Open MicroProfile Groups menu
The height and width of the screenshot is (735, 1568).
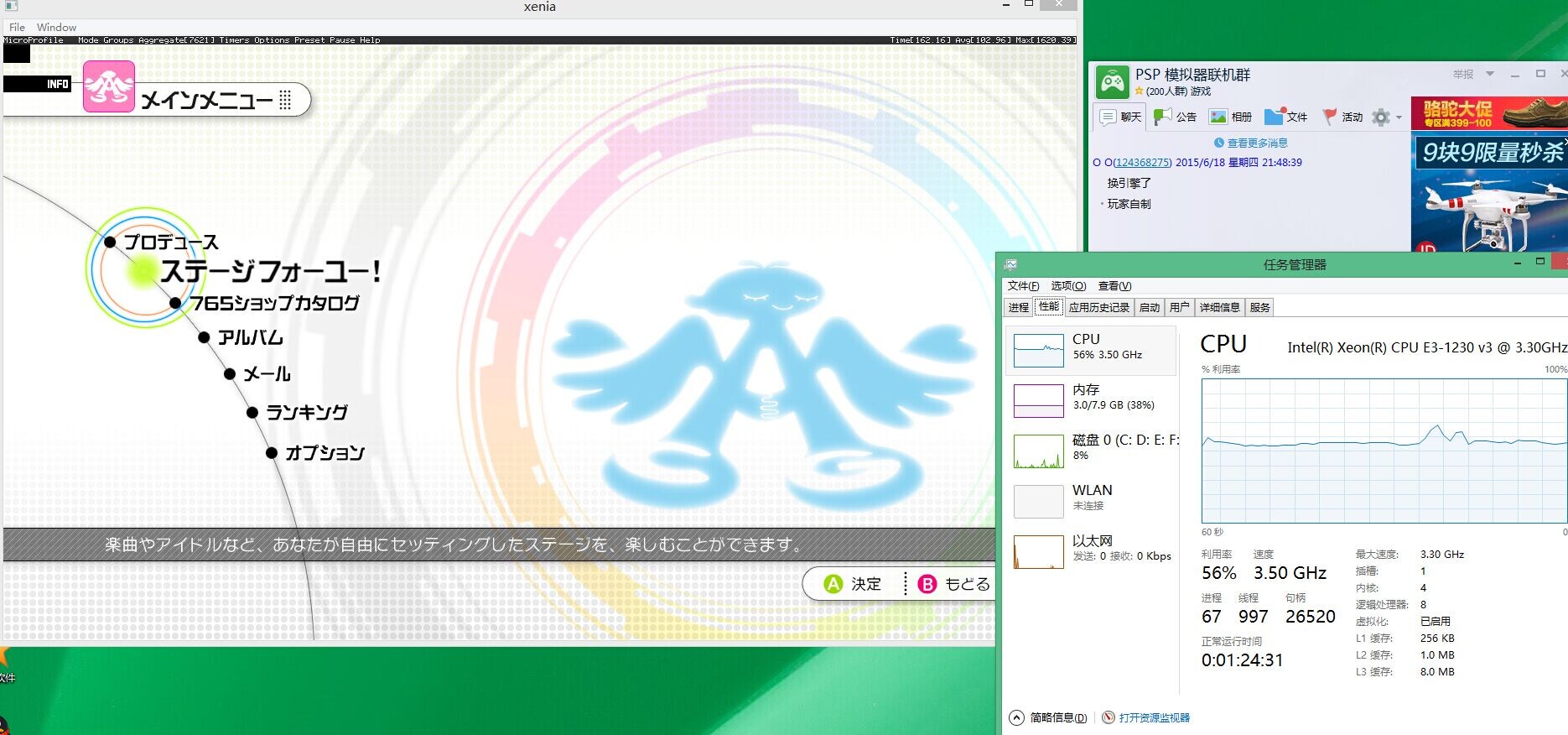click(x=118, y=40)
